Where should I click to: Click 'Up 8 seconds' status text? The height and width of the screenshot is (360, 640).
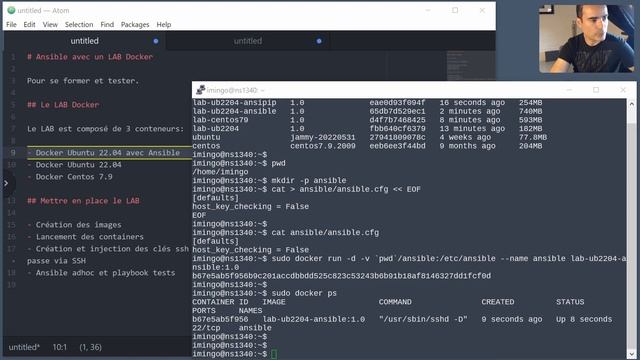click(x=584, y=319)
